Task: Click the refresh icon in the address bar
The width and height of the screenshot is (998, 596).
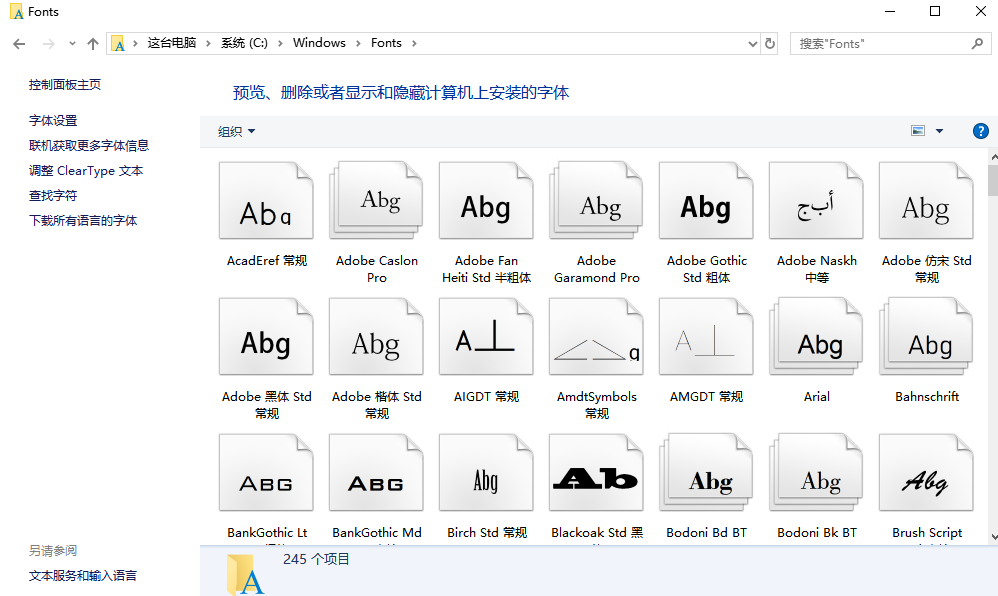Action: tap(768, 43)
